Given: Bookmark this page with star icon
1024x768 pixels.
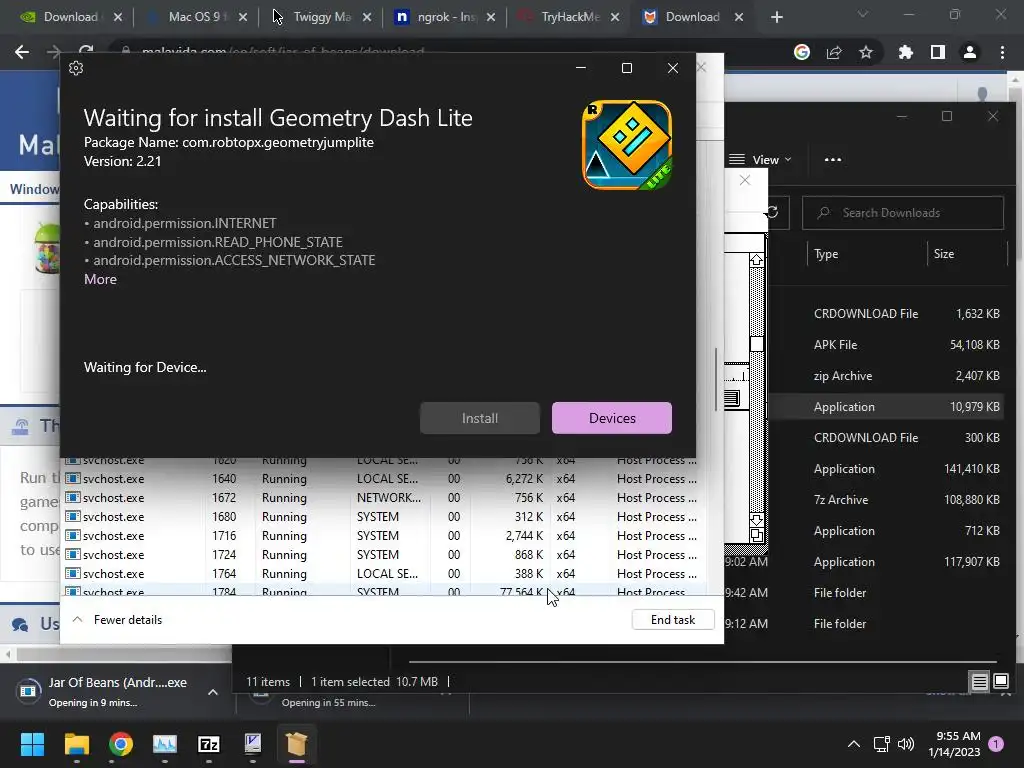Looking at the screenshot, I should (x=866, y=52).
